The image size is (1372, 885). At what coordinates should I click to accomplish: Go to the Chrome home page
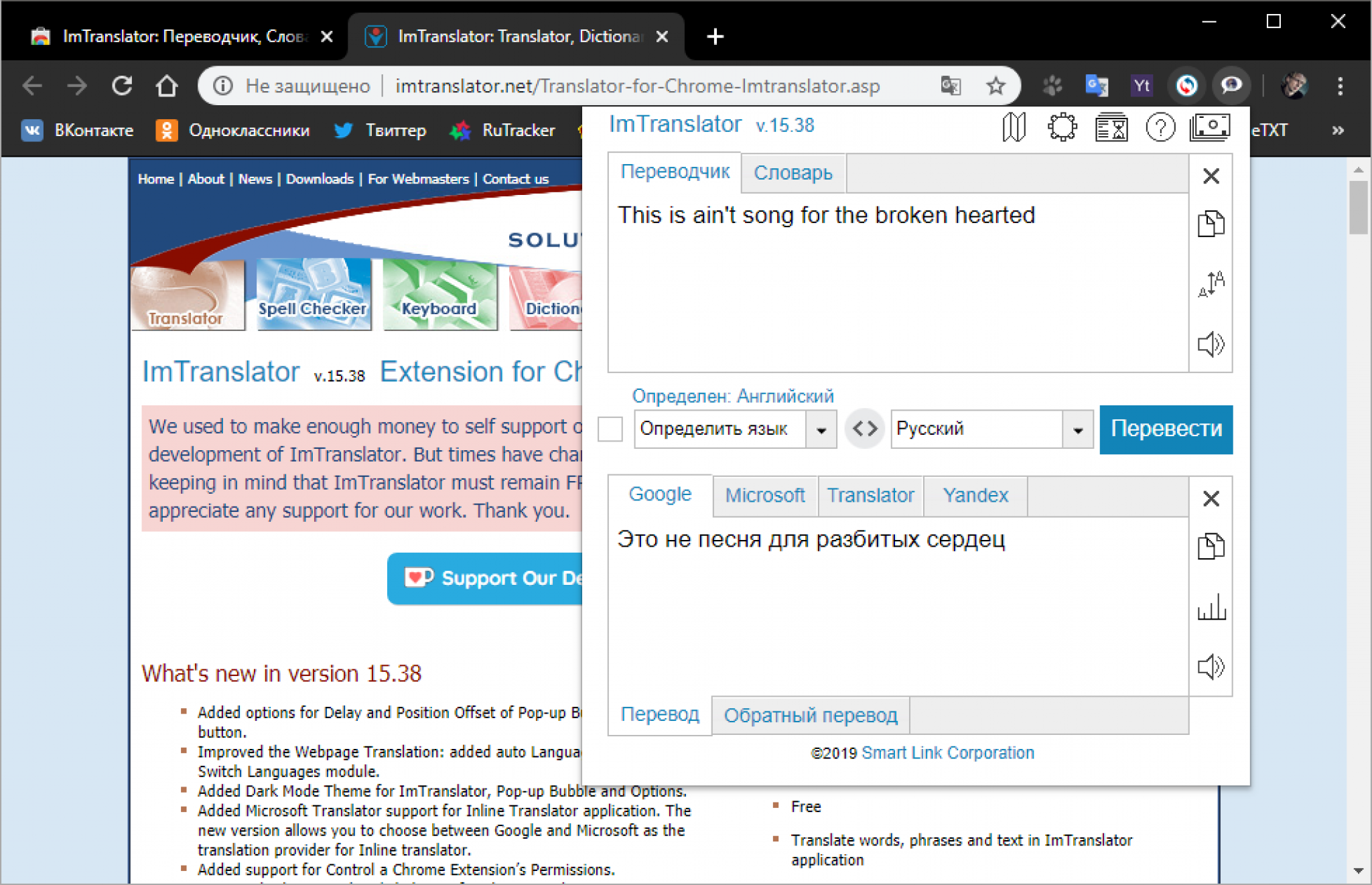click(x=167, y=86)
